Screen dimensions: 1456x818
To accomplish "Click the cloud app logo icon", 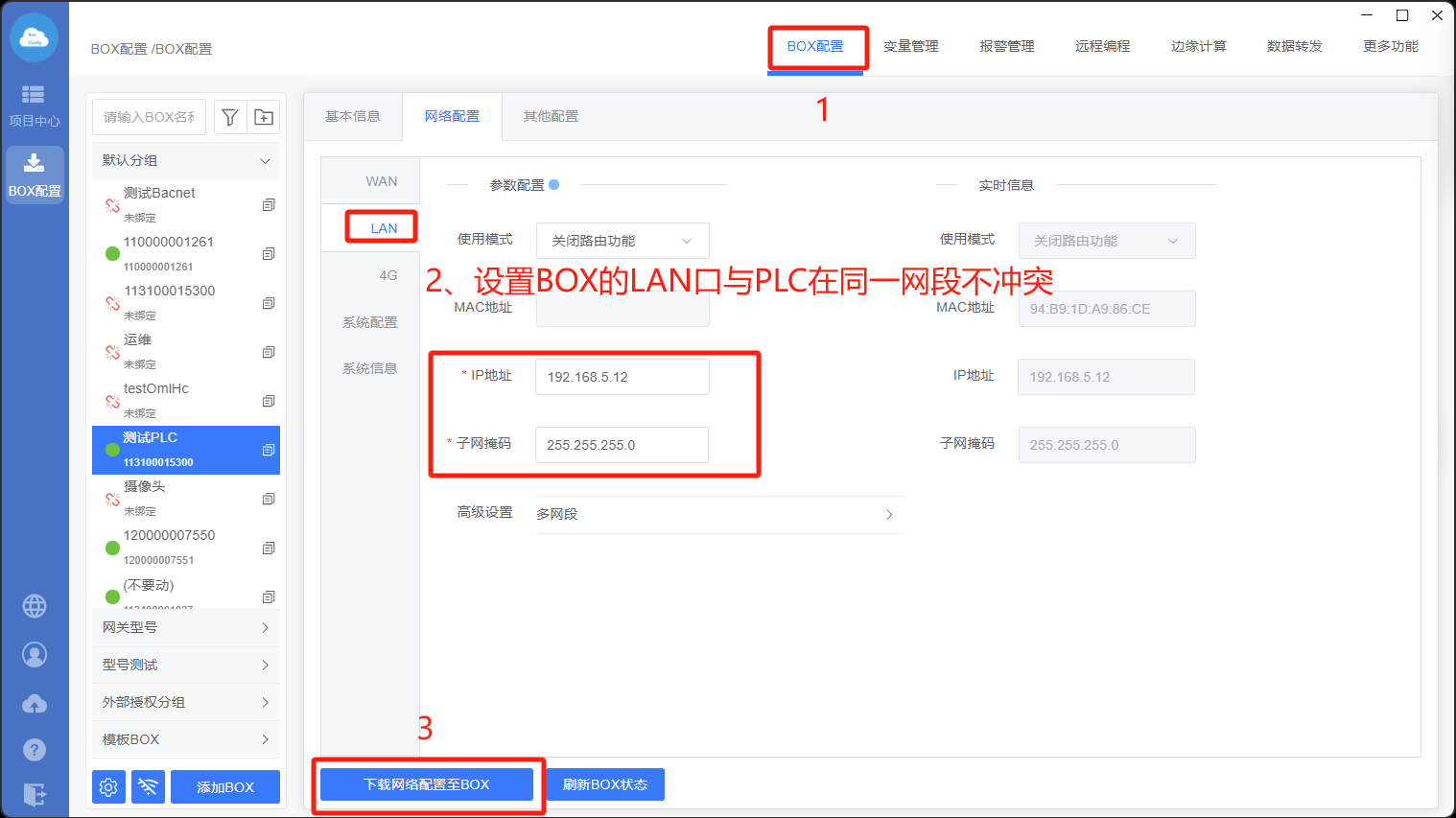I will point(35,38).
